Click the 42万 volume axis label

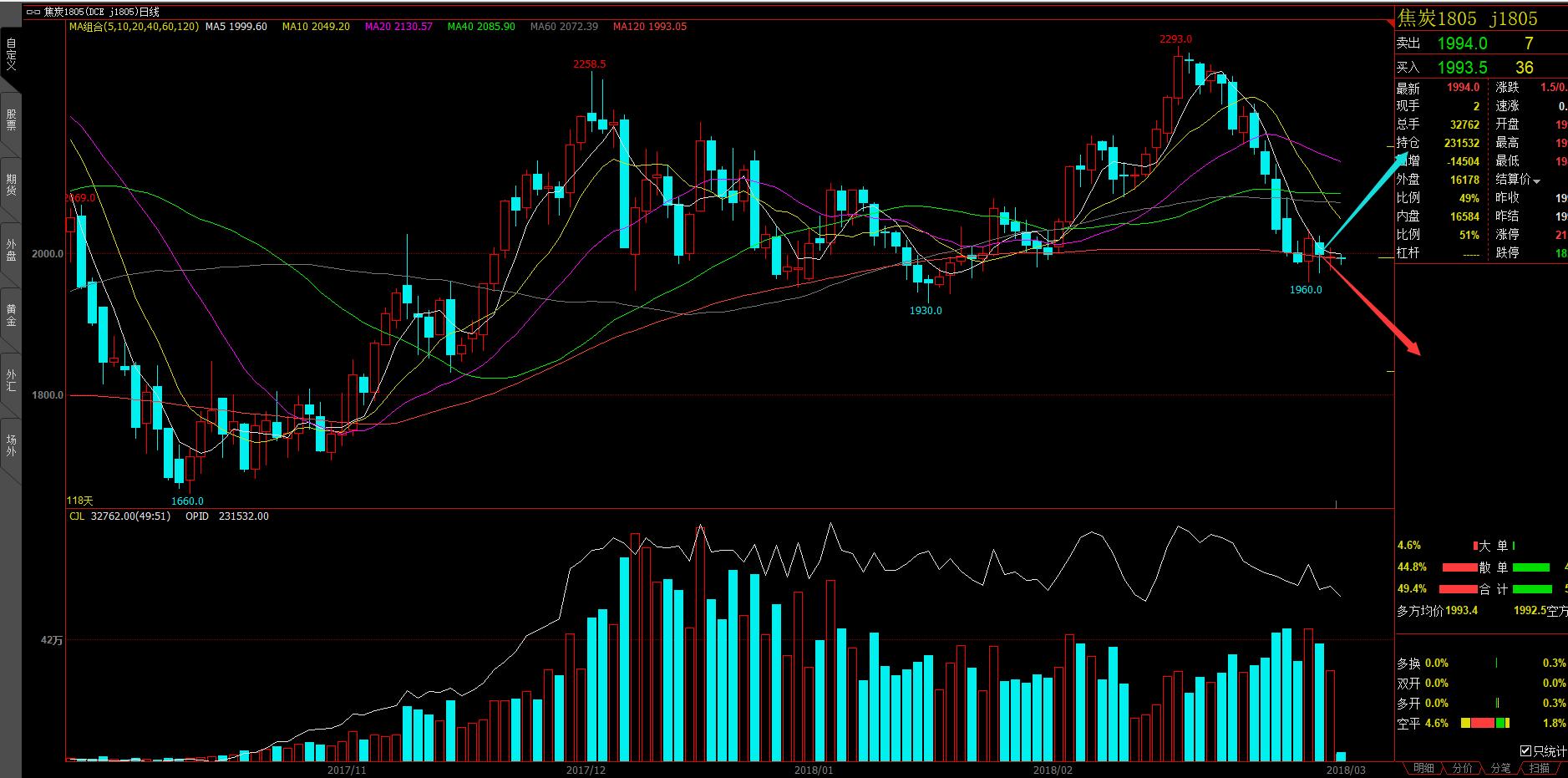click(x=52, y=641)
